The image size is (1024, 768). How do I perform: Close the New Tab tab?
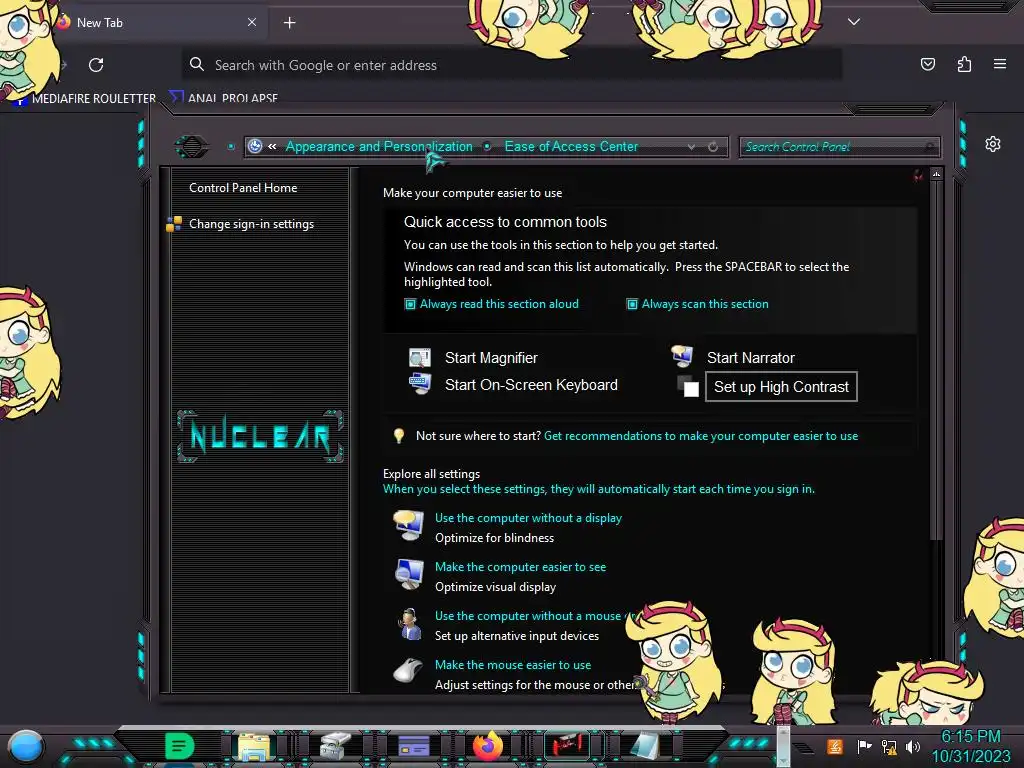coord(251,22)
